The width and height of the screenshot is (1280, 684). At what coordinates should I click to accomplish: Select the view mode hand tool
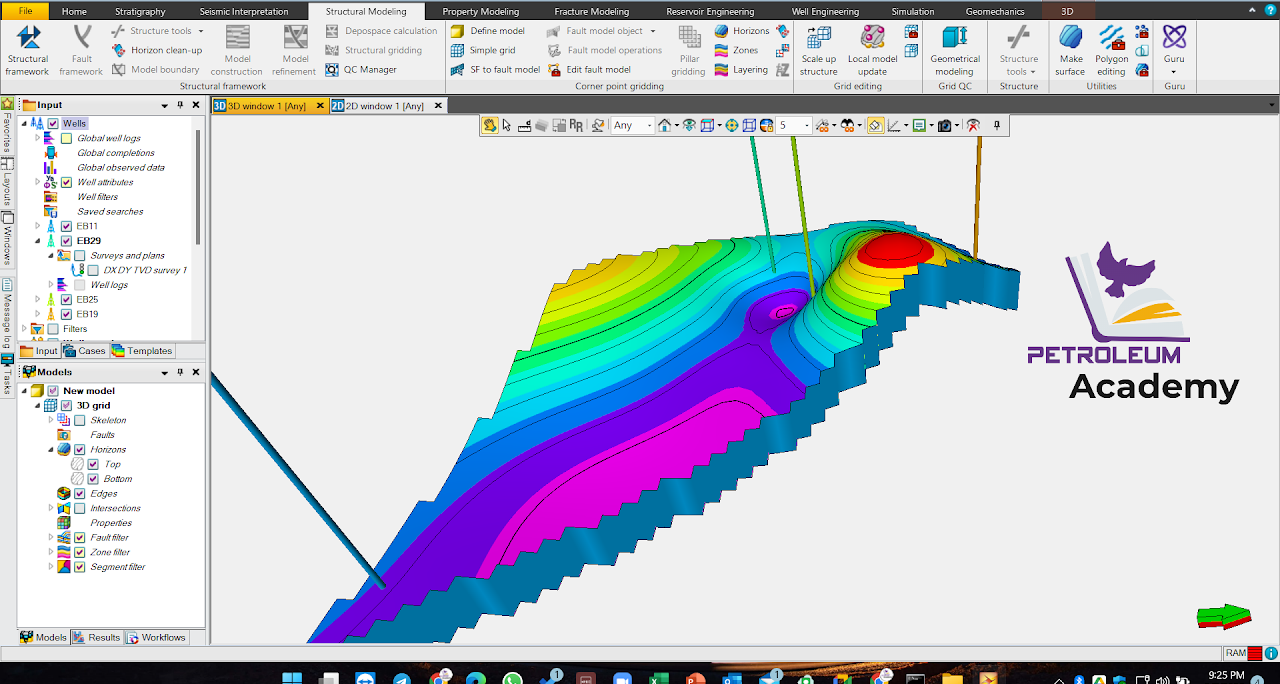[490, 125]
